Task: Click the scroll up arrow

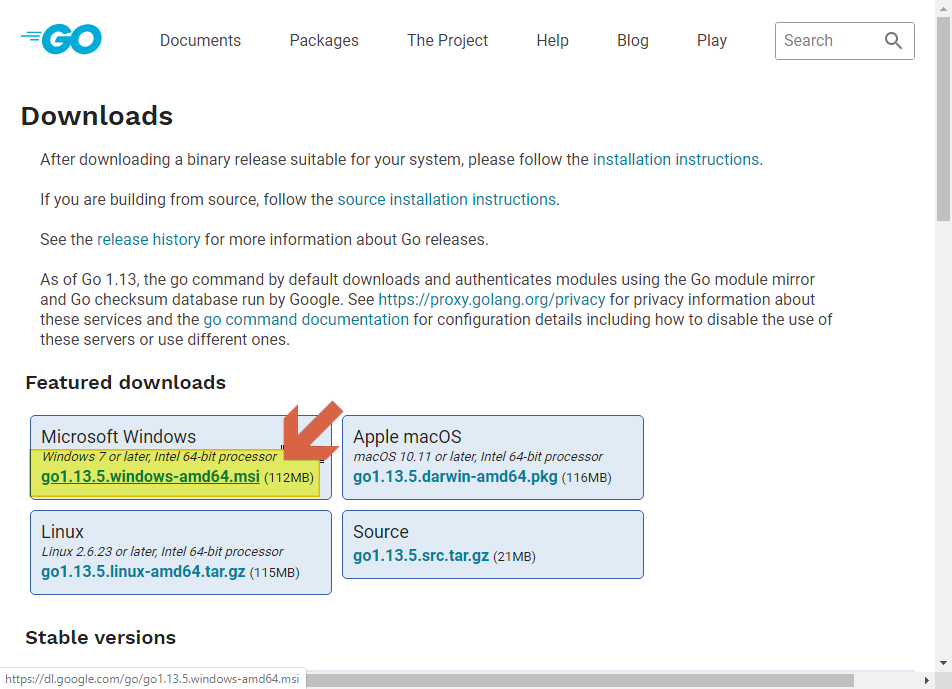Action: tap(943, 7)
